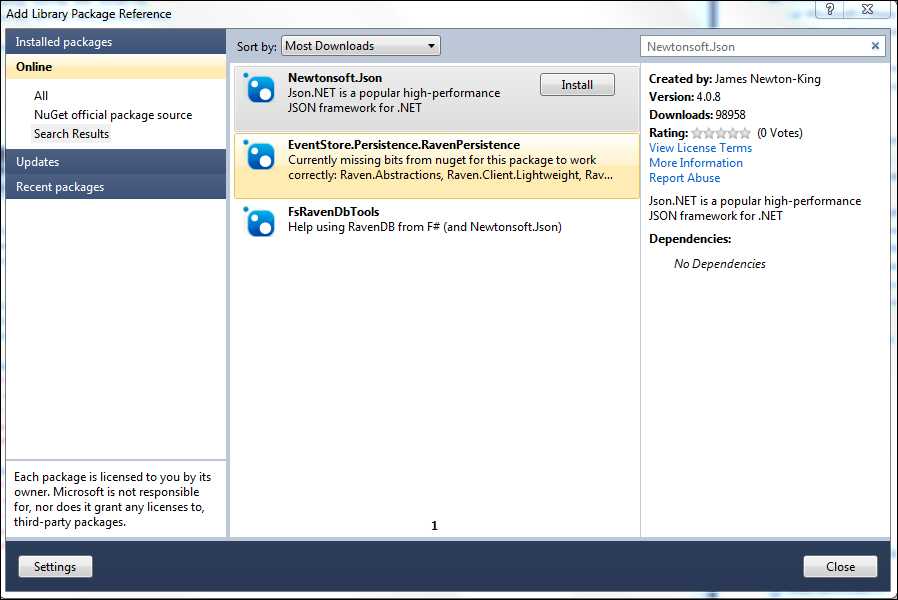Click the rating stars for the package
Image resolution: width=898 pixels, height=600 pixels.
click(720, 133)
